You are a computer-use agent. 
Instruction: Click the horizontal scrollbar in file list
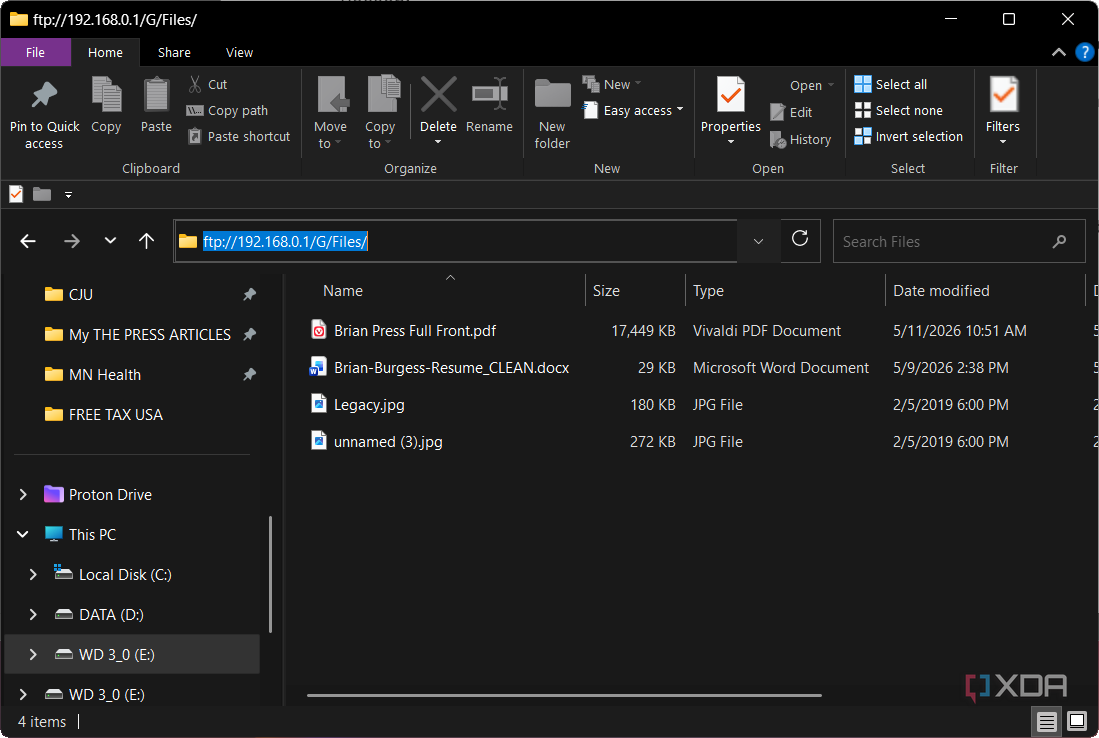coord(564,695)
